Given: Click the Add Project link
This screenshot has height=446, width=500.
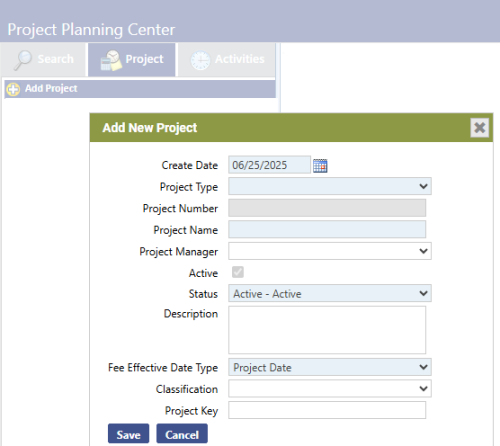Looking at the screenshot, I should (51, 88).
